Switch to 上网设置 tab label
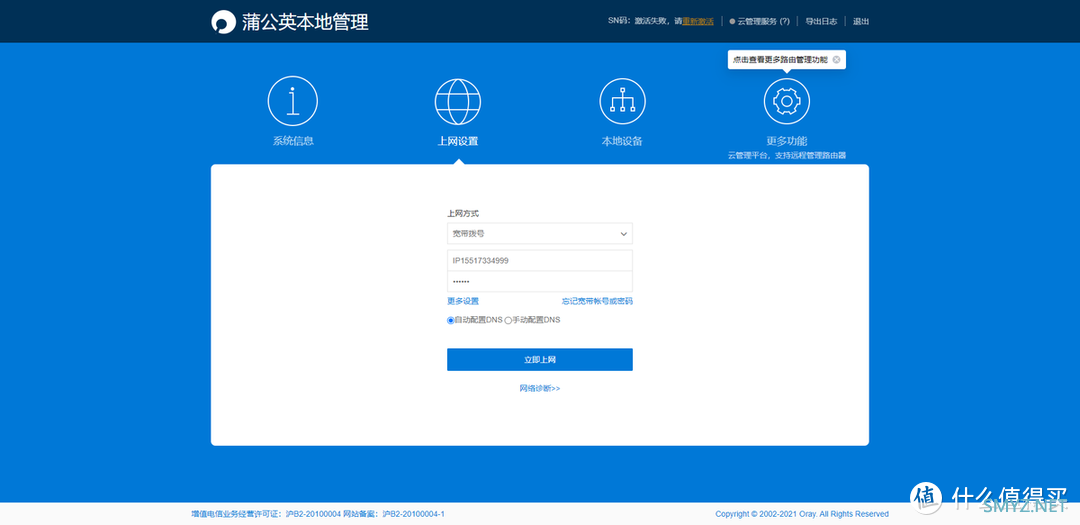The width and height of the screenshot is (1080, 525). pos(458,141)
